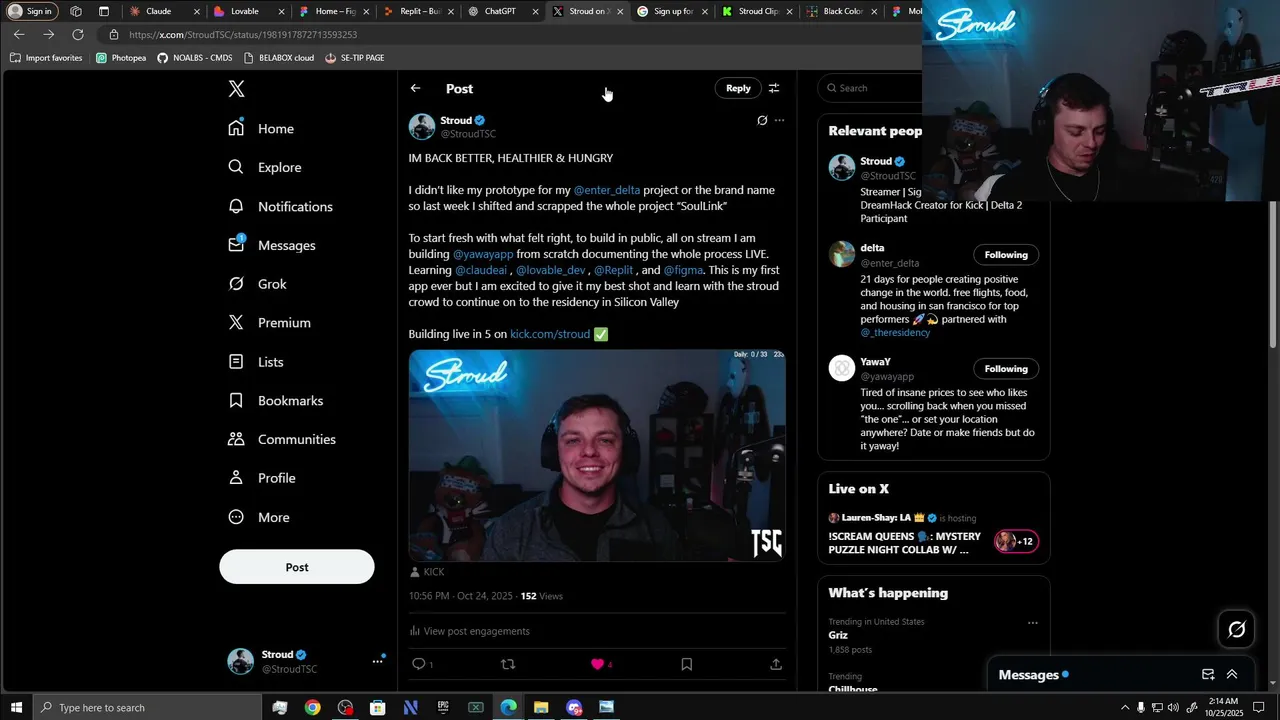Open Grok in X sidebar
This screenshot has height=720, width=1280.
[257, 284]
